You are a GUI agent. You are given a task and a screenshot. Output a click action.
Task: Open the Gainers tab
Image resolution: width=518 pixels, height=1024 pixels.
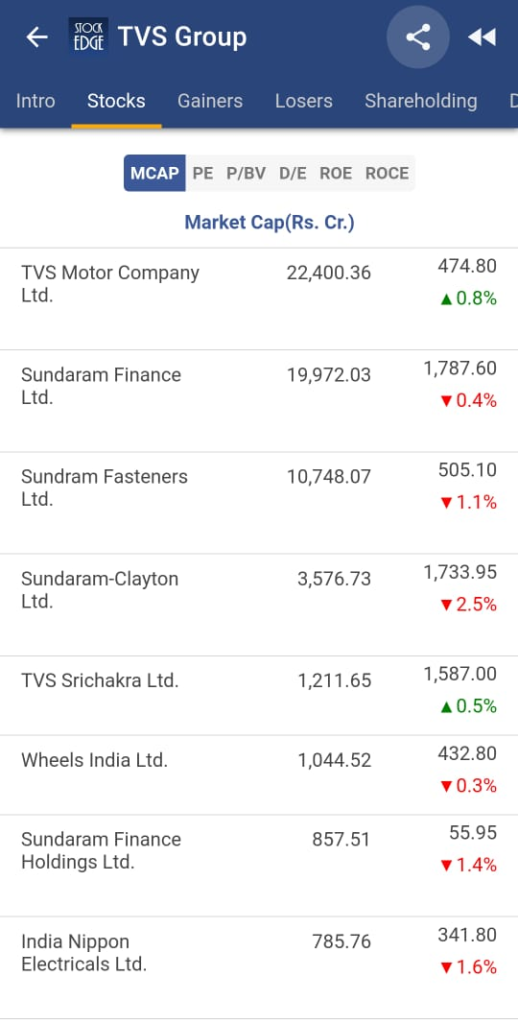(210, 101)
